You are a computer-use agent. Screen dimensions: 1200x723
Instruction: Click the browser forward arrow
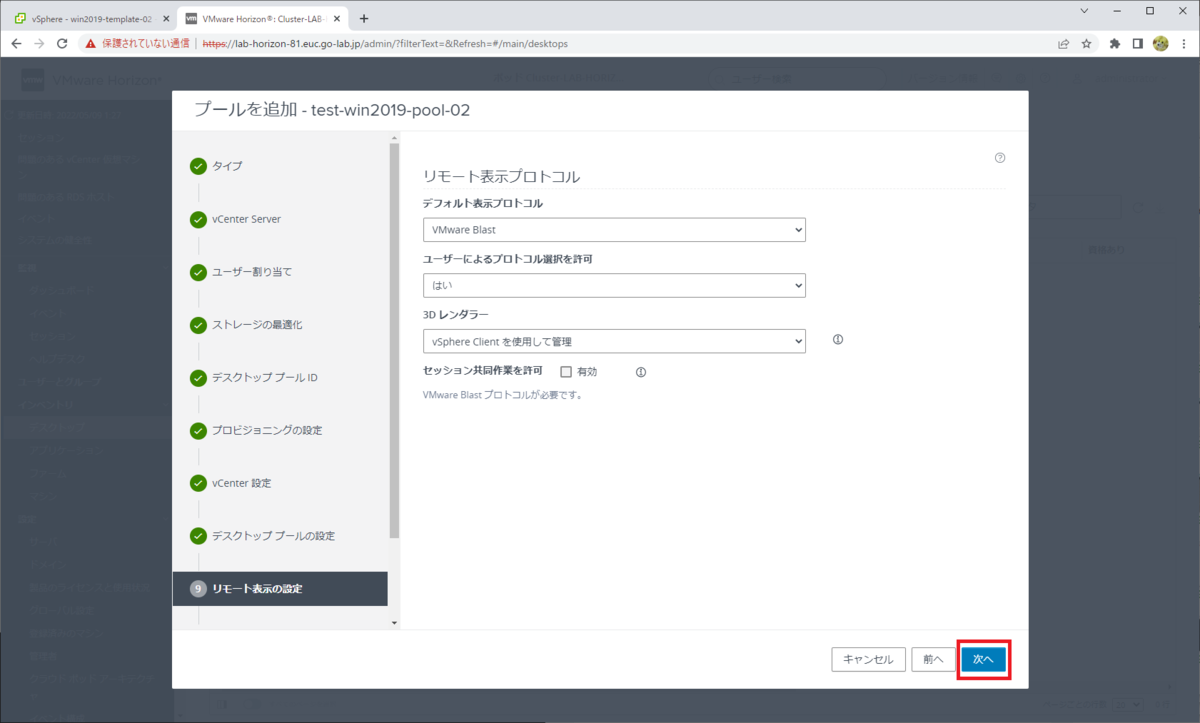[x=39, y=44]
